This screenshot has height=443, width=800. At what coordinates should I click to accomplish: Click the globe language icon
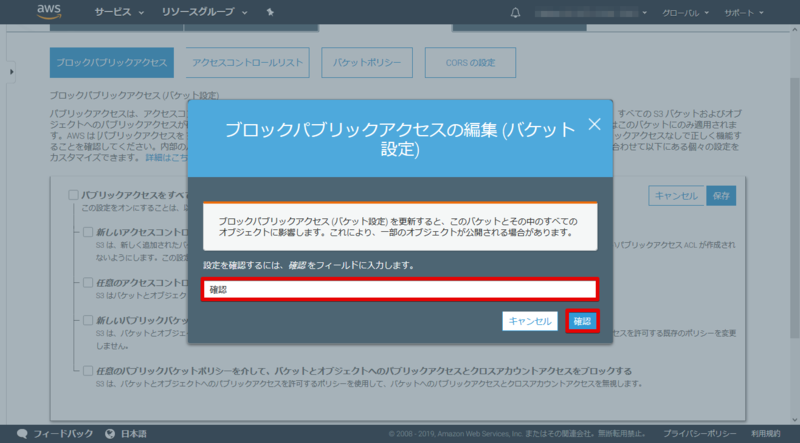(x=110, y=434)
